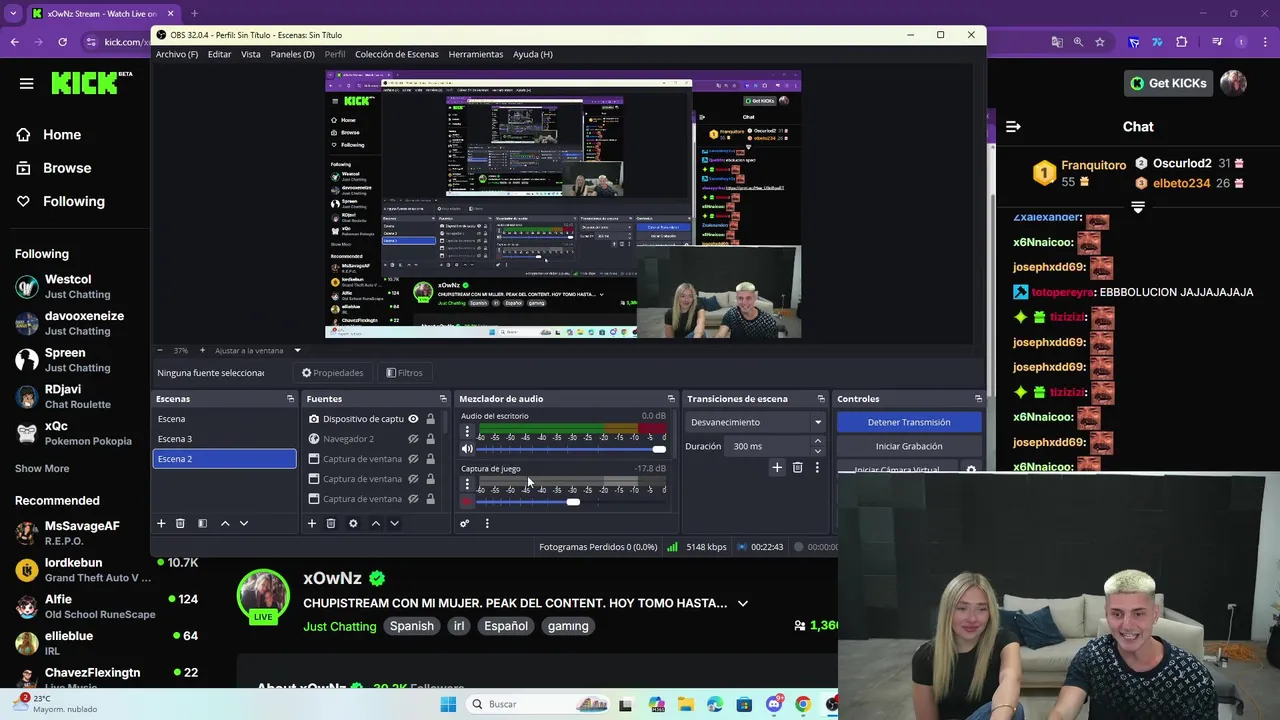Adjust Captura de juego volume slider

(x=569, y=501)
